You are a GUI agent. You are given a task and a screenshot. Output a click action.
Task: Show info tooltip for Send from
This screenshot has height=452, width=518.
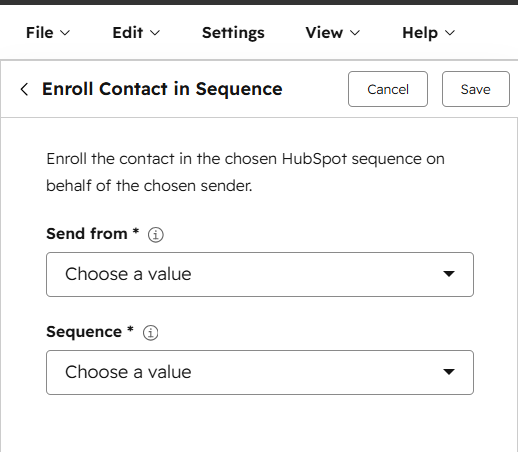coord(156,235)
